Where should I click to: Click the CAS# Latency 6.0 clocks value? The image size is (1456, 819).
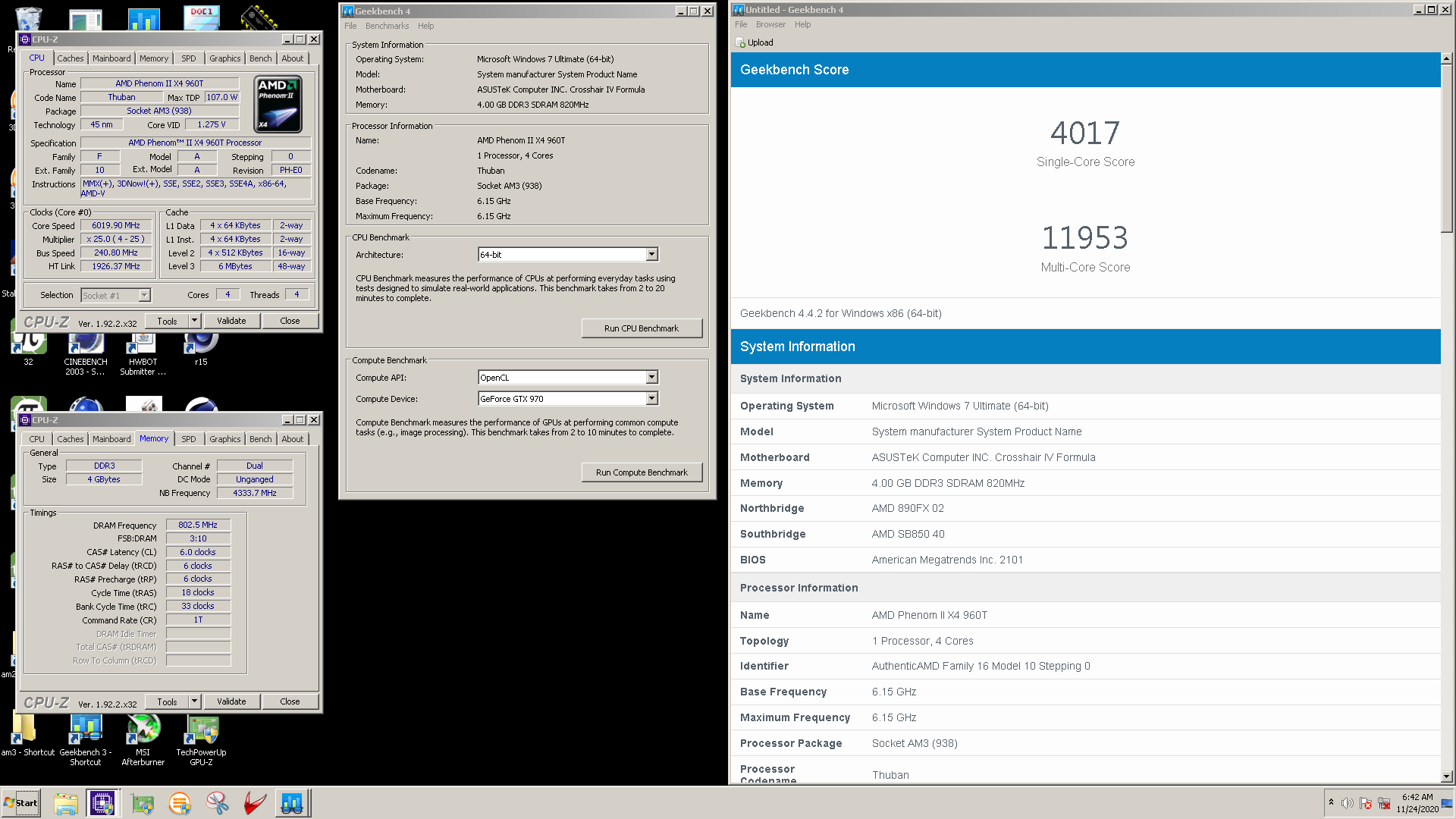click(x=198, y=552)
